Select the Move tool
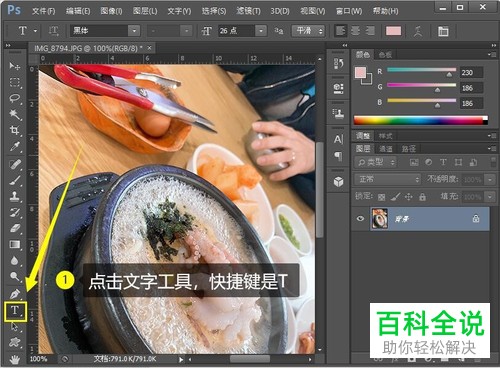500x368 pixels. click(x=15, y=66)
